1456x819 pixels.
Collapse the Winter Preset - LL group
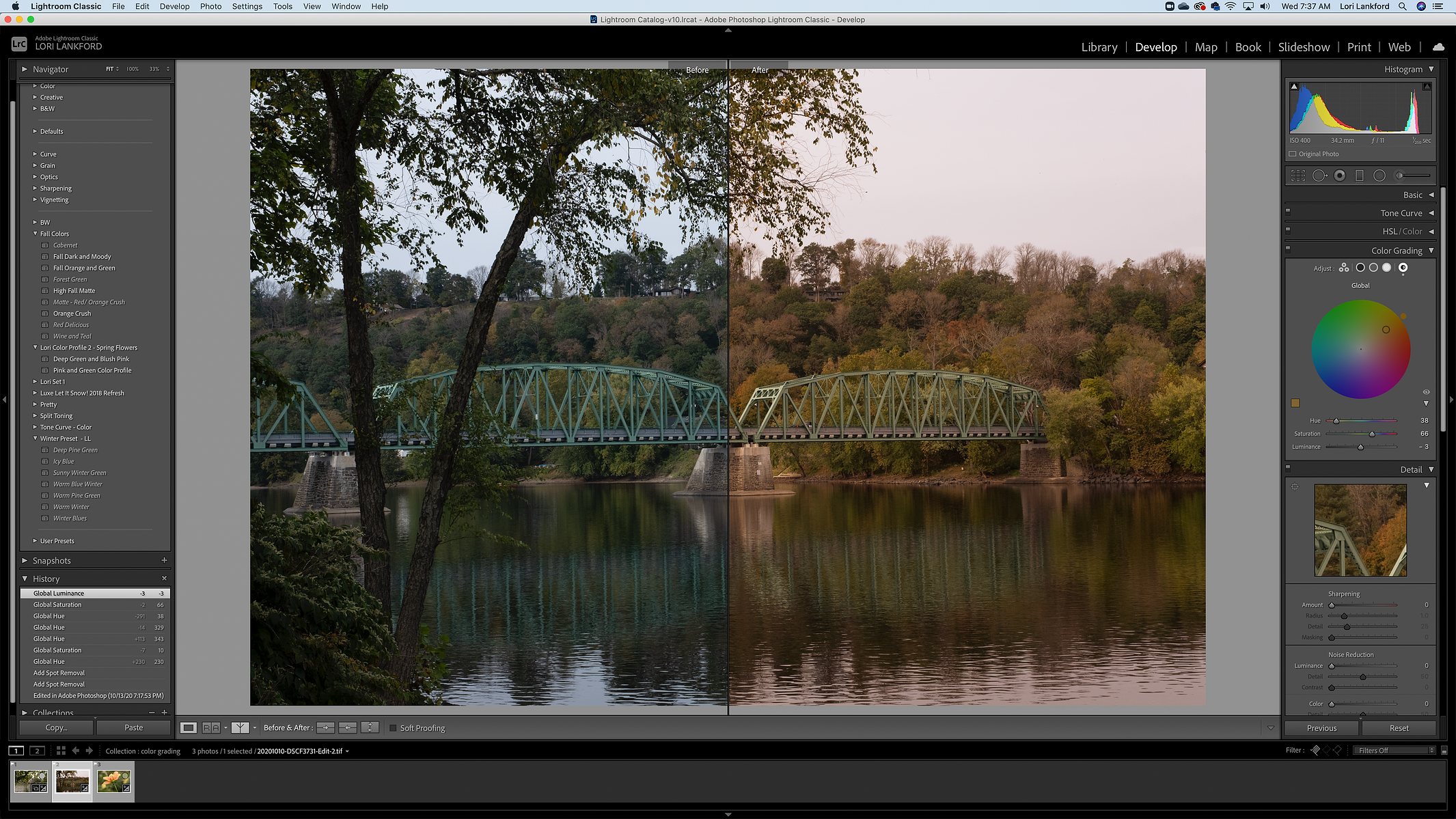35,439
